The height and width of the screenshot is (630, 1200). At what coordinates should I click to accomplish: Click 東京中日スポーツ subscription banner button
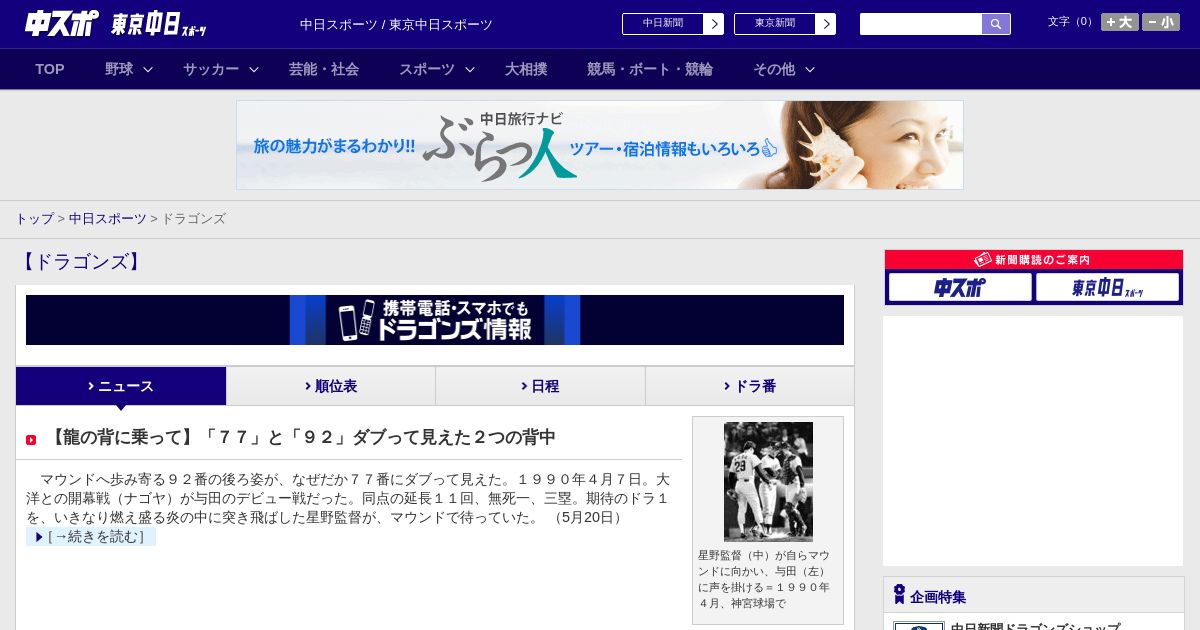pos(1108,288)
